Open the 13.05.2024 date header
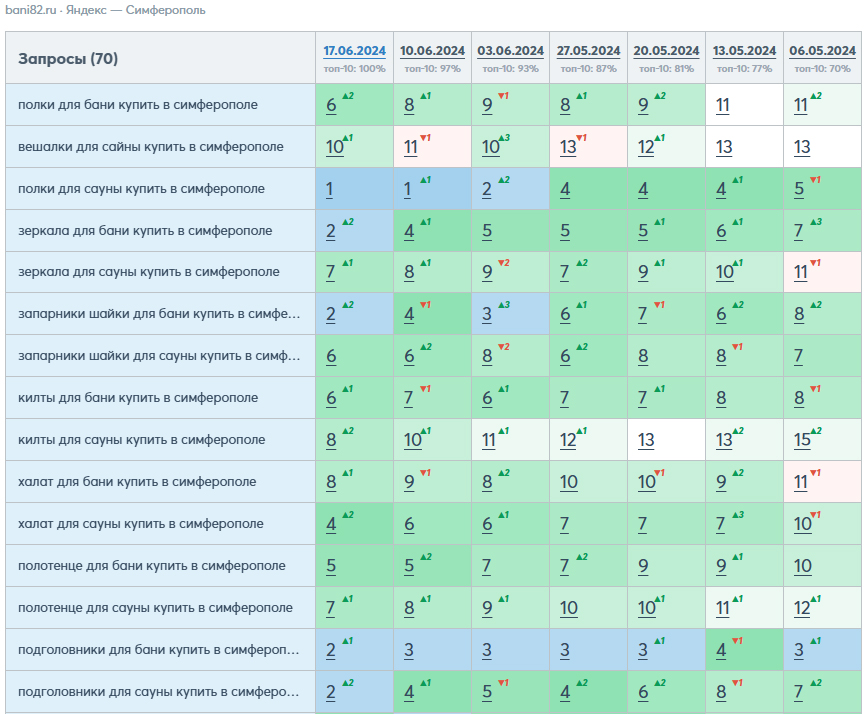866x714 pixels. point(744,51)
